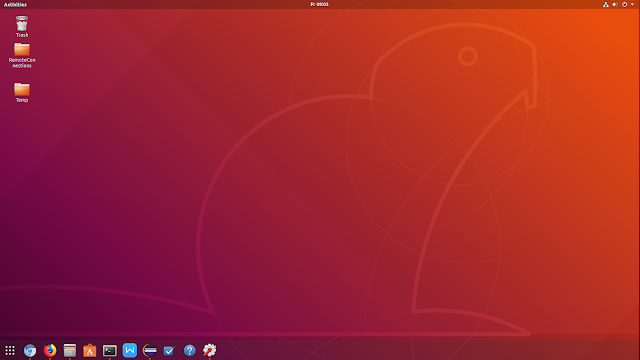640x360 pixels.
Task: Select the Trash desktop icon
Action: [22, 27]
